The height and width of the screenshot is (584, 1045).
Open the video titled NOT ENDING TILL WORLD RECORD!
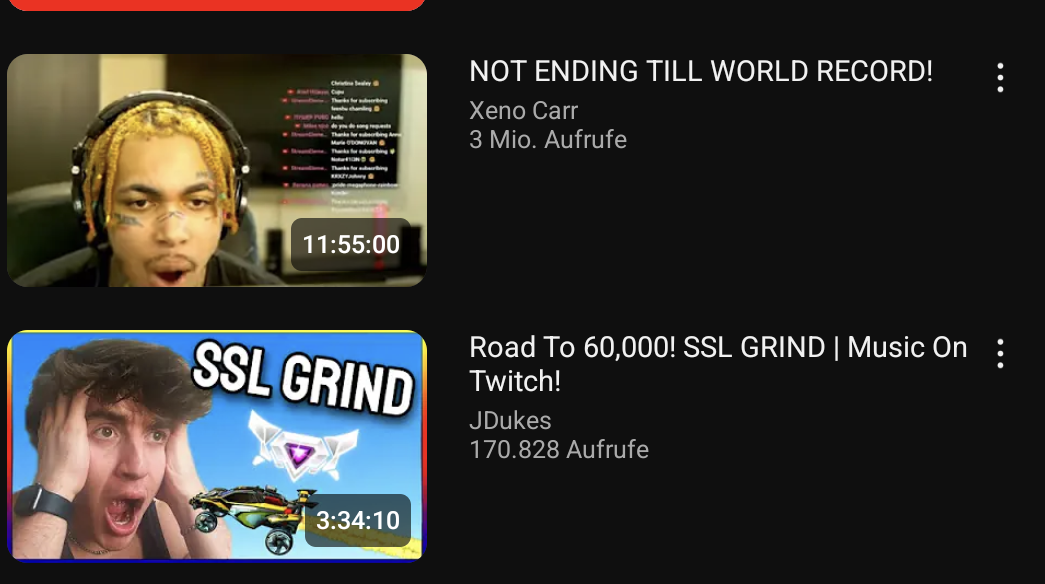[701, 71]
